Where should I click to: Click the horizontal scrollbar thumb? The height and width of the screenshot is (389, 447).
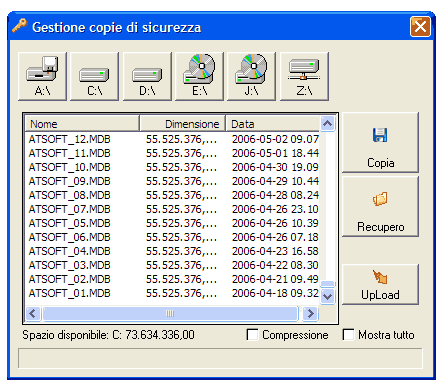[170, 314]
